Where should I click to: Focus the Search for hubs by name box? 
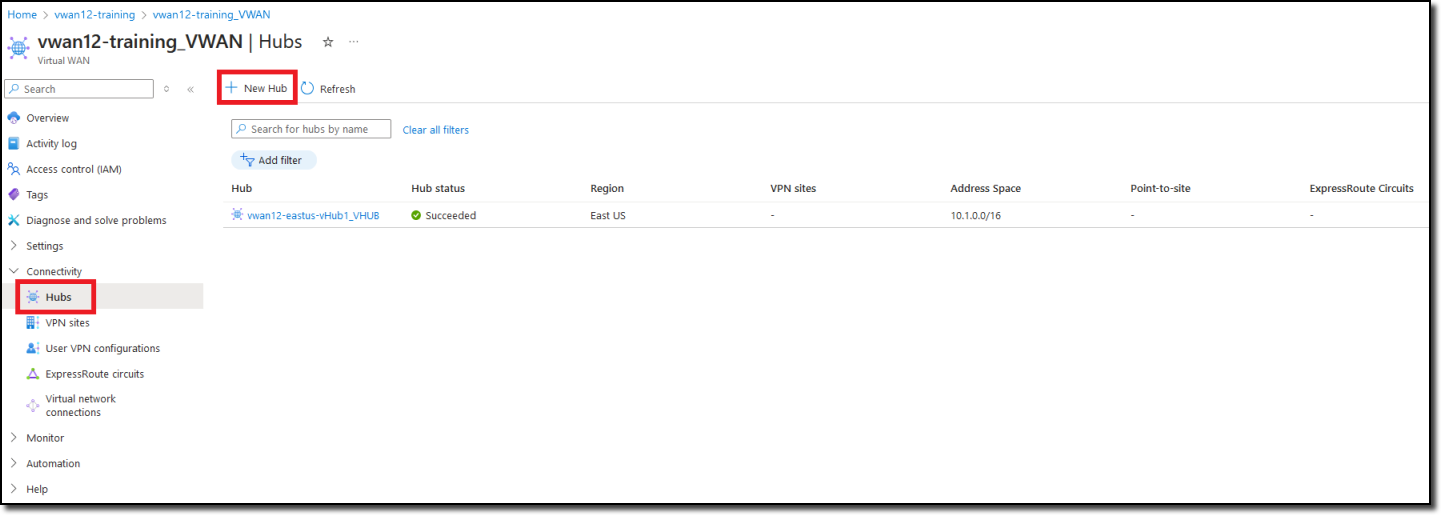tap(311, 129)
